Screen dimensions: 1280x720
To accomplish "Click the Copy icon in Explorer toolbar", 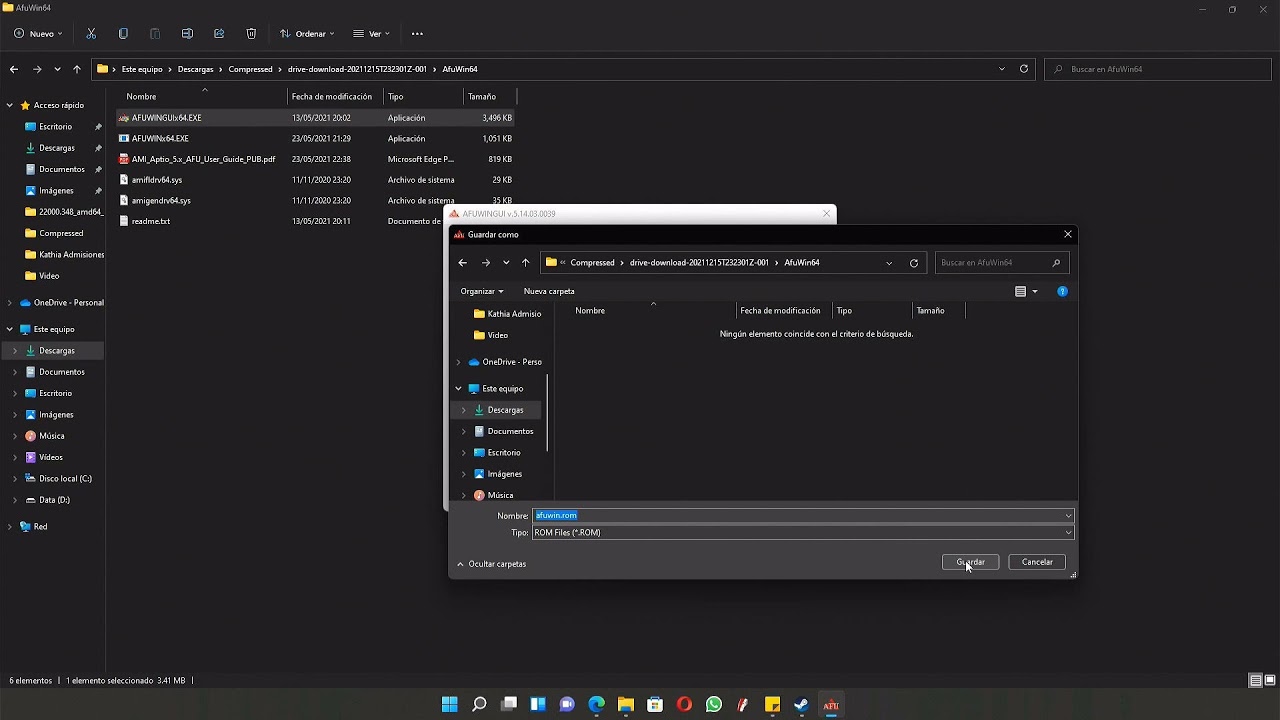I will [123, 34].
